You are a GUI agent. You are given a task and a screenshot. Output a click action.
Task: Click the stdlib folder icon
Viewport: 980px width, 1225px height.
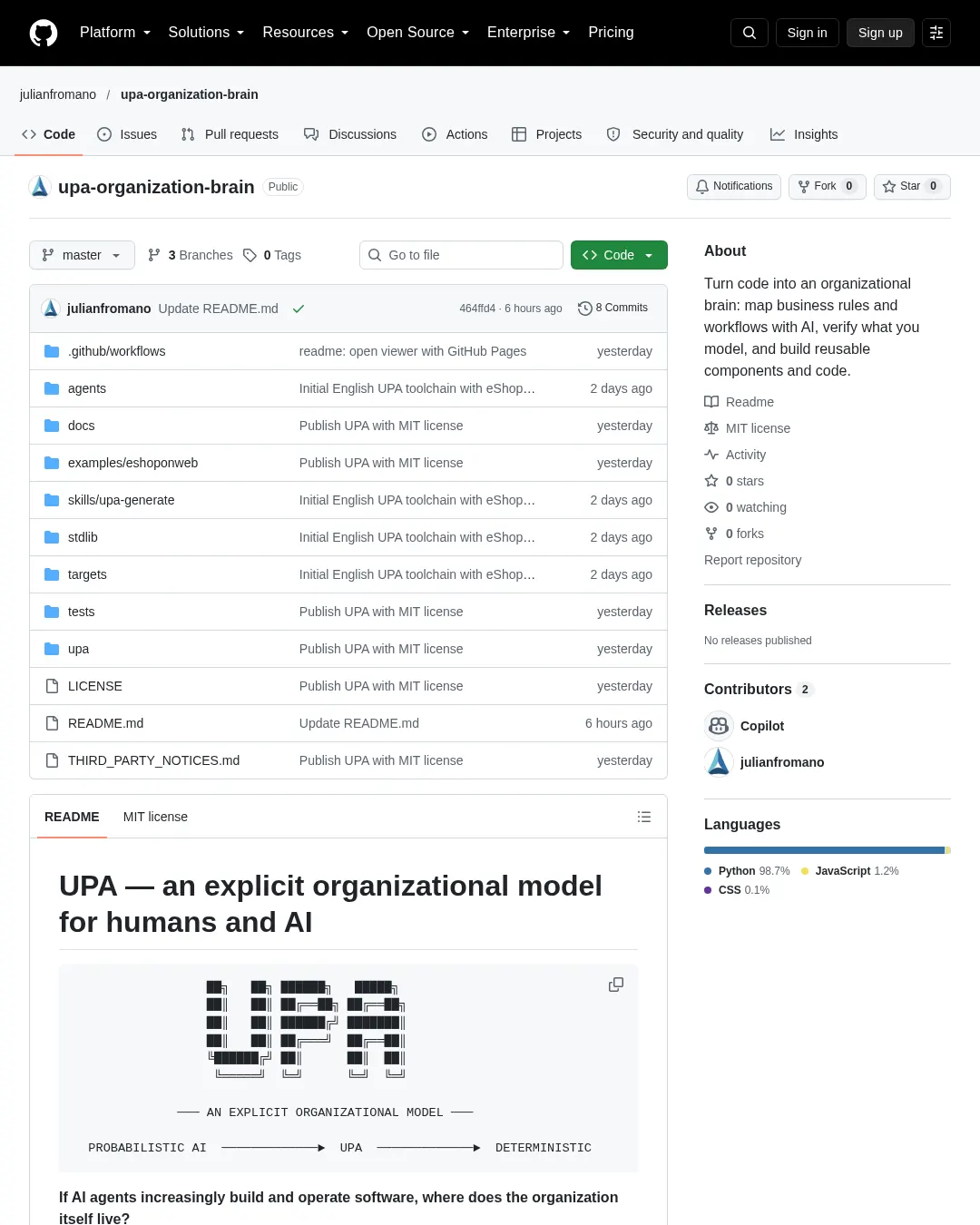52,537
